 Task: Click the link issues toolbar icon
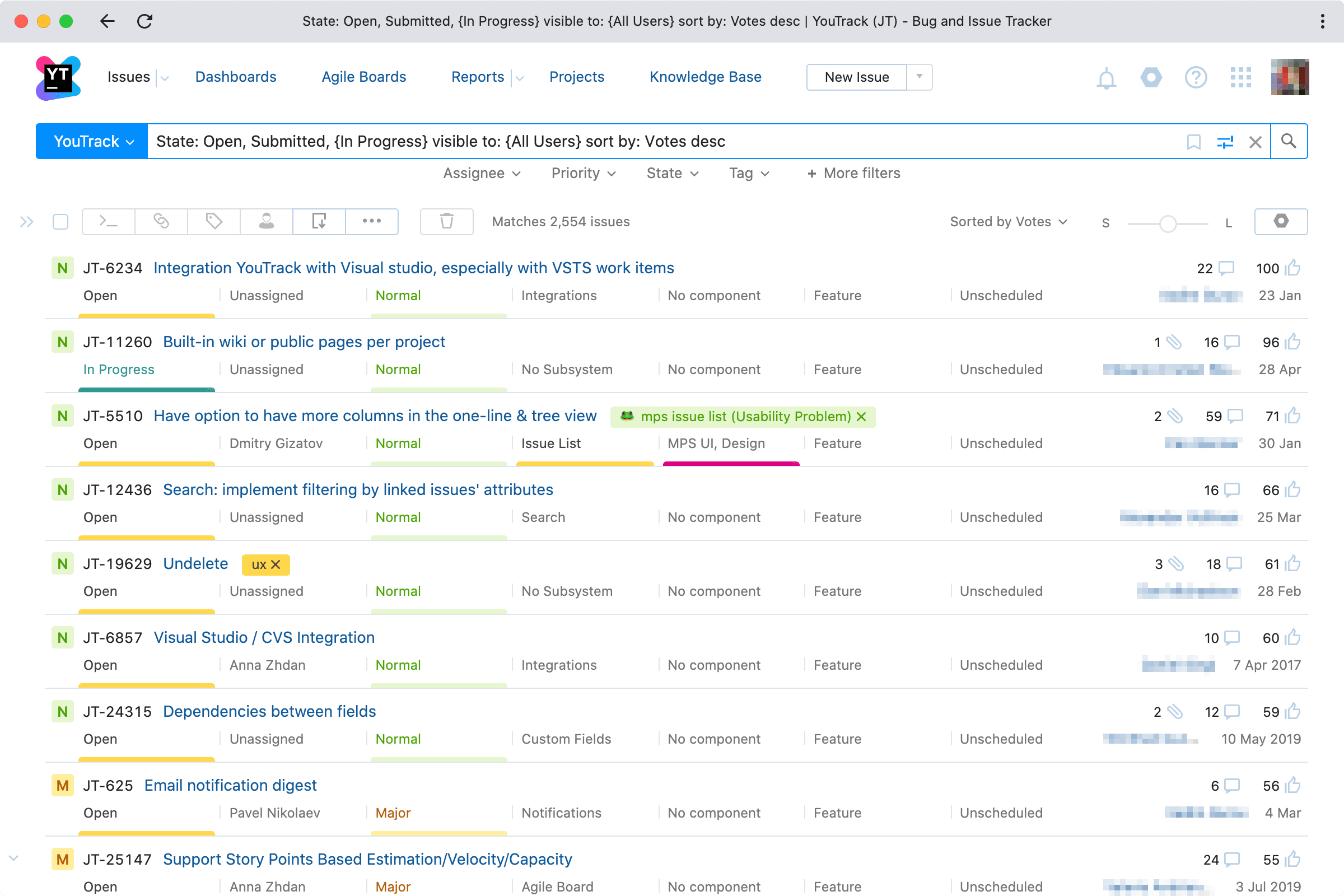[x=161, y=221]
